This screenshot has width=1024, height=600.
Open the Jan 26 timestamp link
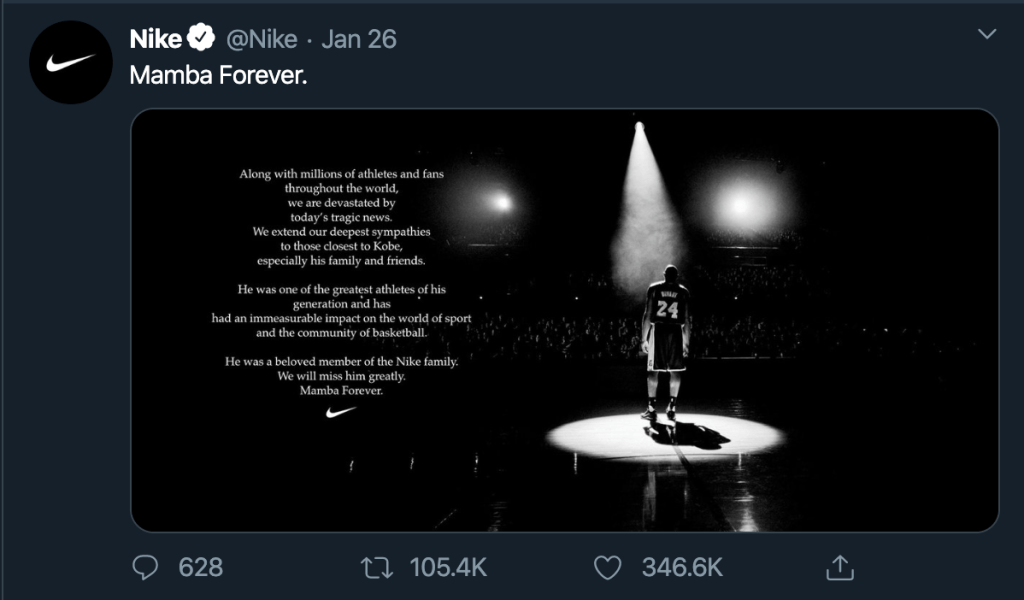[x=359, y=39]
